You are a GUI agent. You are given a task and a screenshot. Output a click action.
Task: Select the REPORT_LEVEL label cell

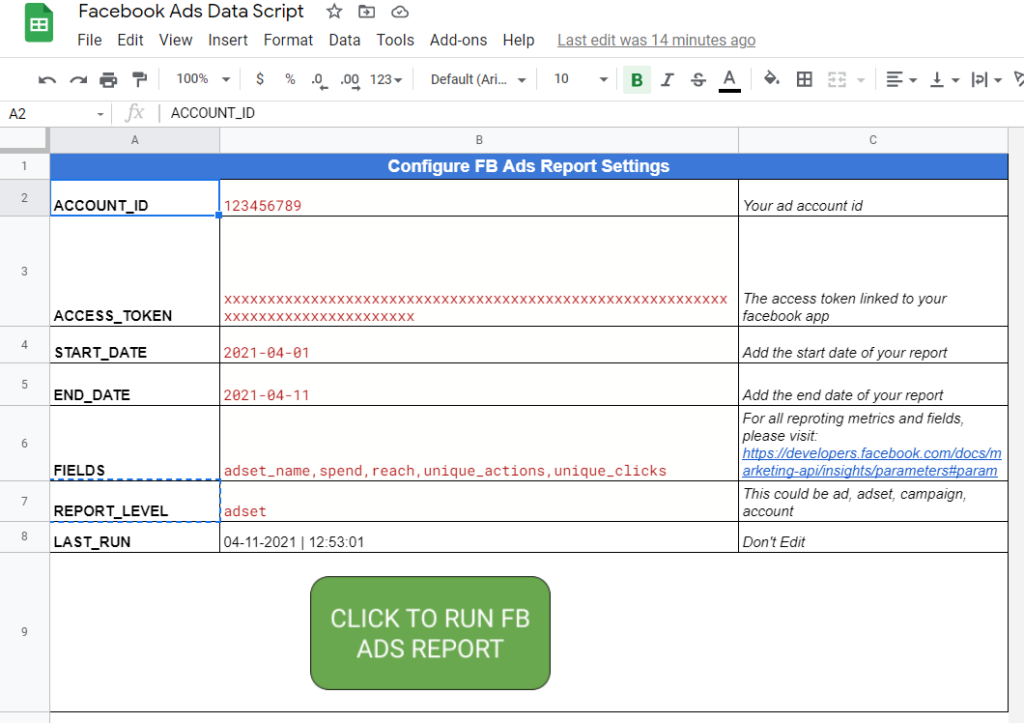pyautogui.click(x=135, y=502)
